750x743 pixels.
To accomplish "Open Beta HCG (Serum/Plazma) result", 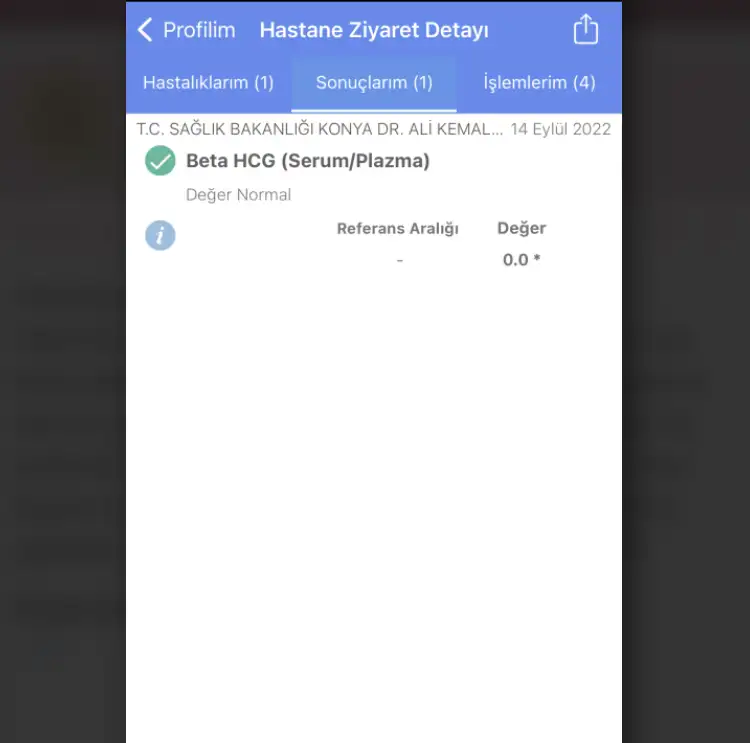I will pyautogui.click(x=308, y=161).
